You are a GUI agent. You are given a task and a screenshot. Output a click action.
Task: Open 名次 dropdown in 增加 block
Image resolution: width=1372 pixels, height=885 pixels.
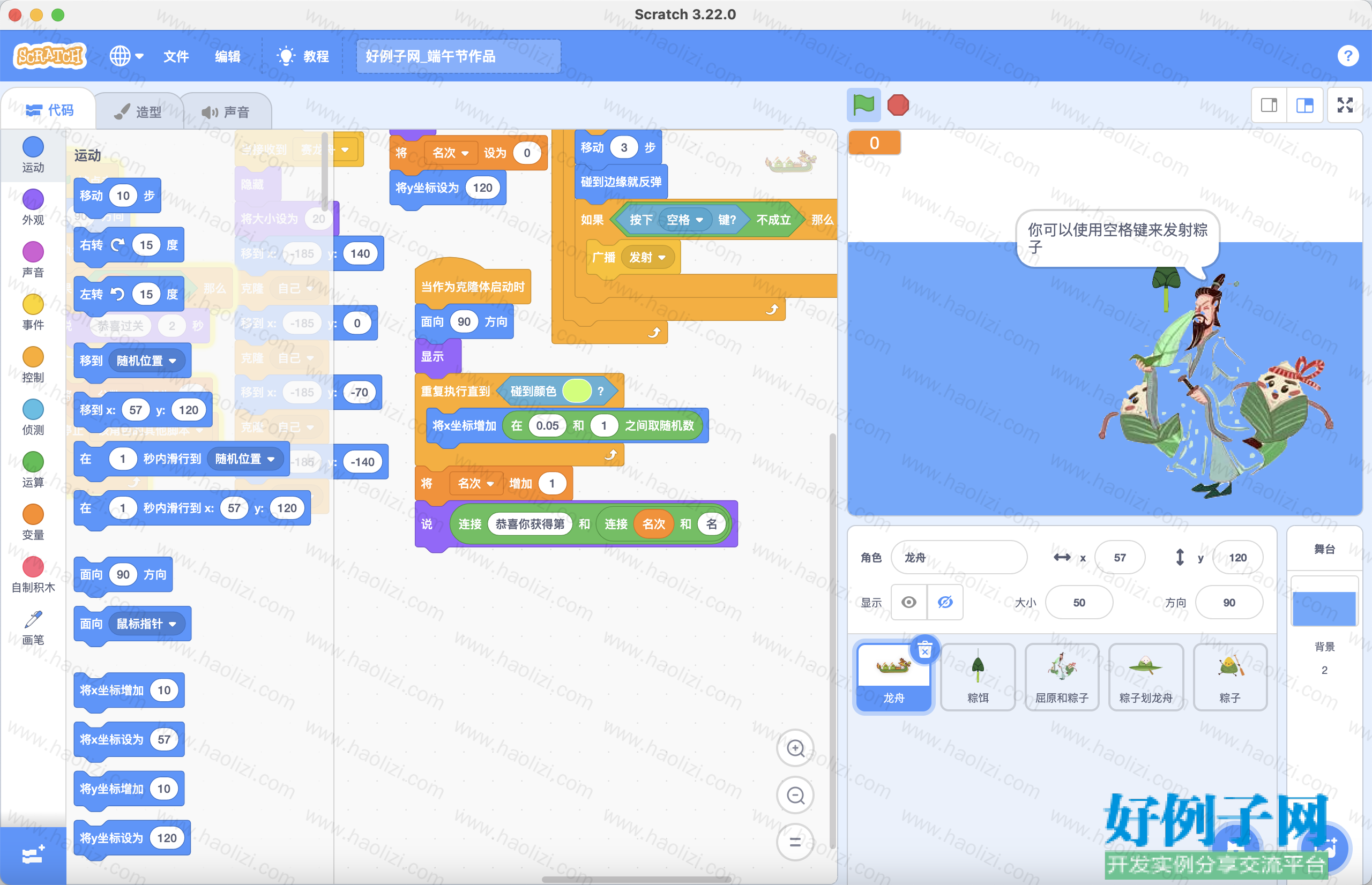[476, 483]
